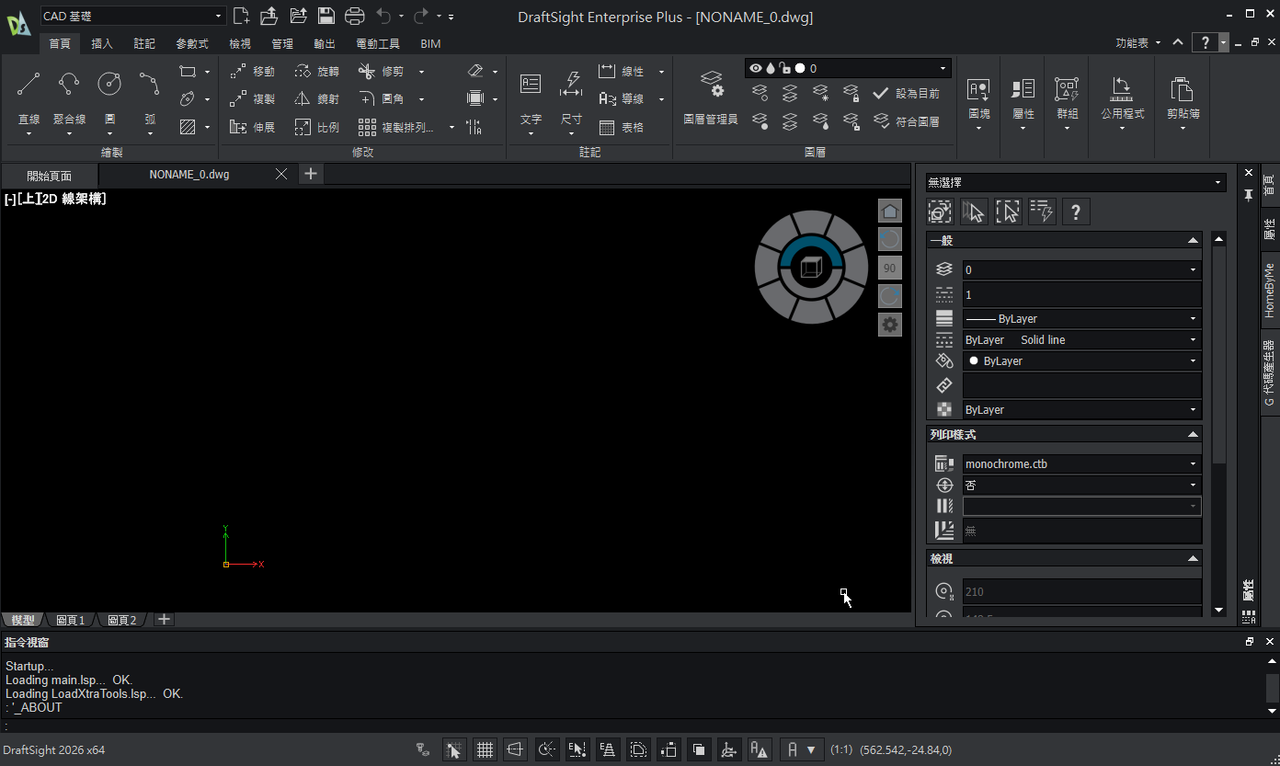Click the hatch pattern tool icon
Screen dimensions: 1280x766
pos(187,127)
